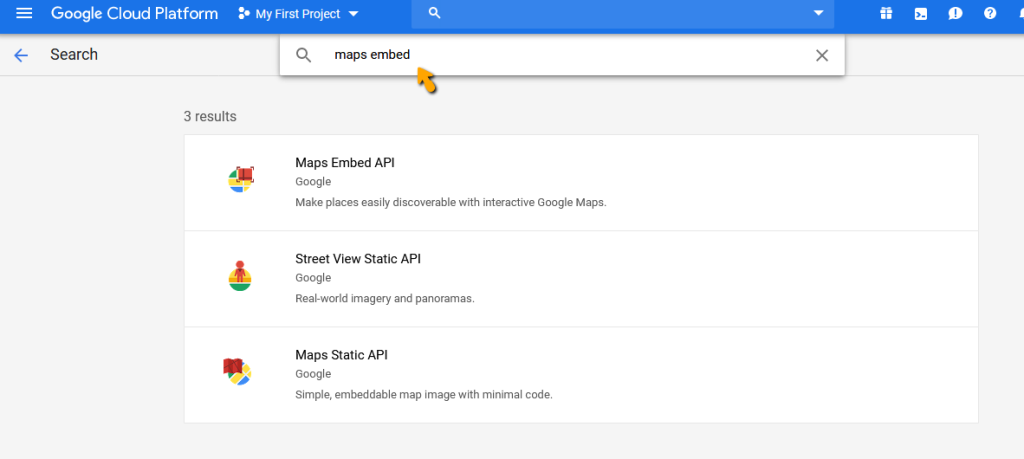The width and height of the screenshot is (1024, 459).
Task: Click the magnifier in the top blue search bar
Action: [x=434, y=14]
